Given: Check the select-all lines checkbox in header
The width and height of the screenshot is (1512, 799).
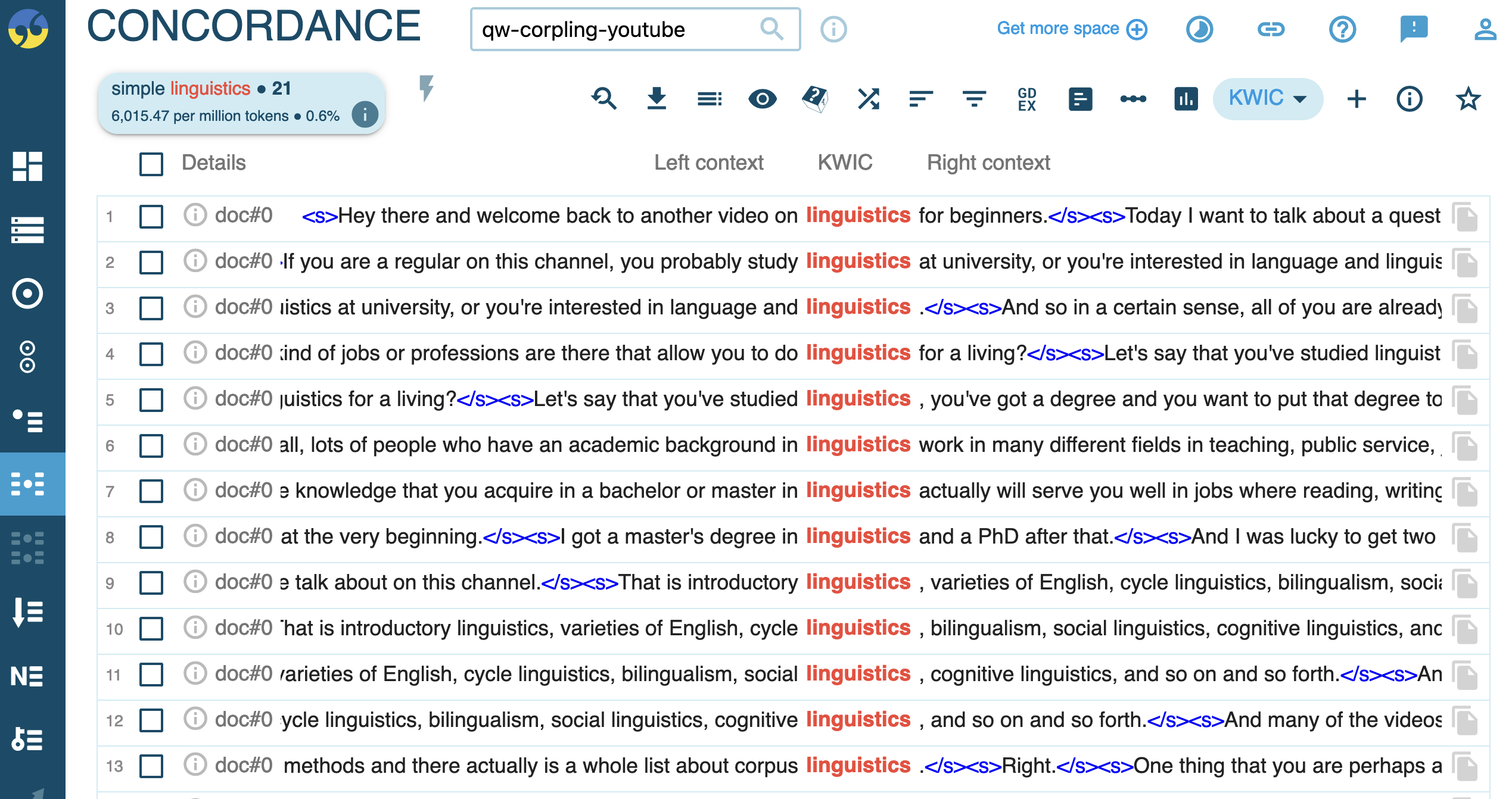Looking at the screenshot, I should pos(151,164).
